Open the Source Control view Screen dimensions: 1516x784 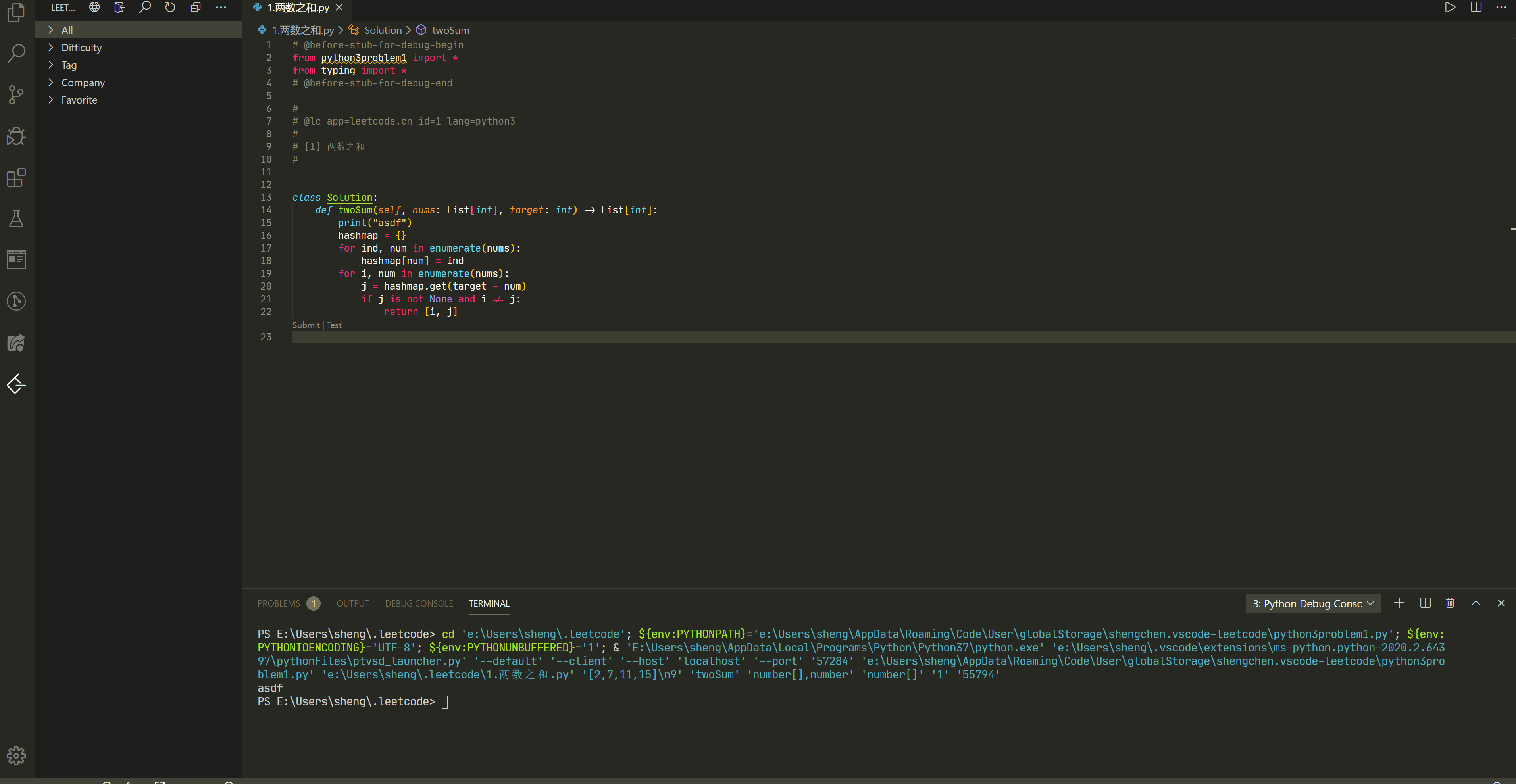(16, 94)
